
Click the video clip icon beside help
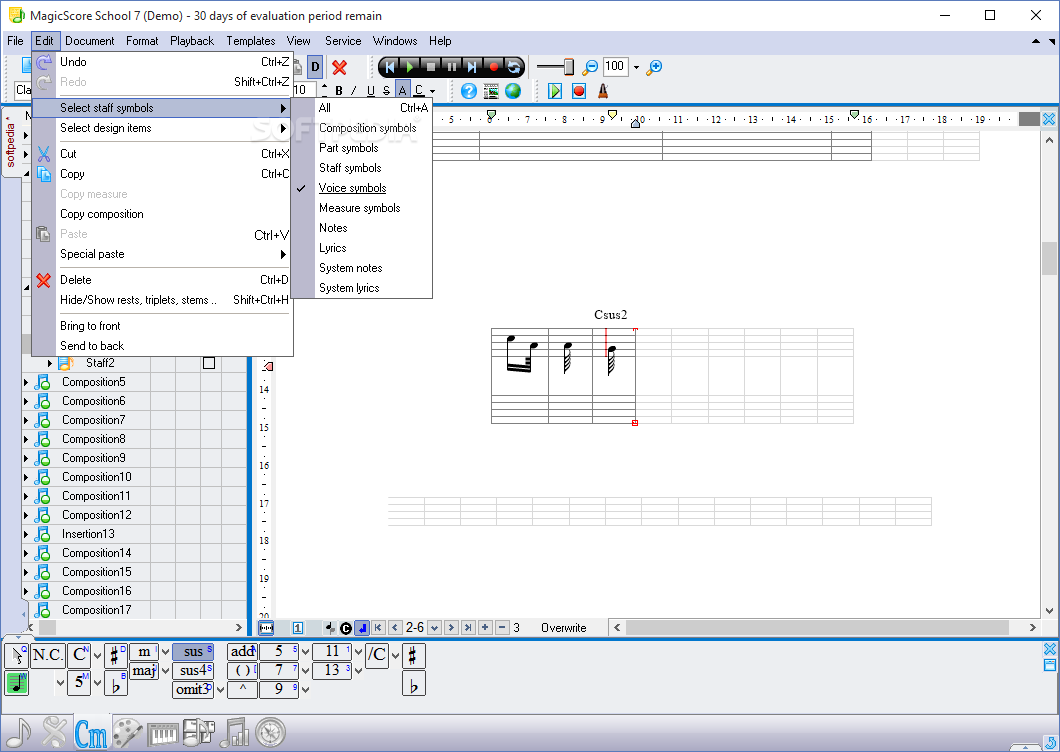tap(491, 91)
